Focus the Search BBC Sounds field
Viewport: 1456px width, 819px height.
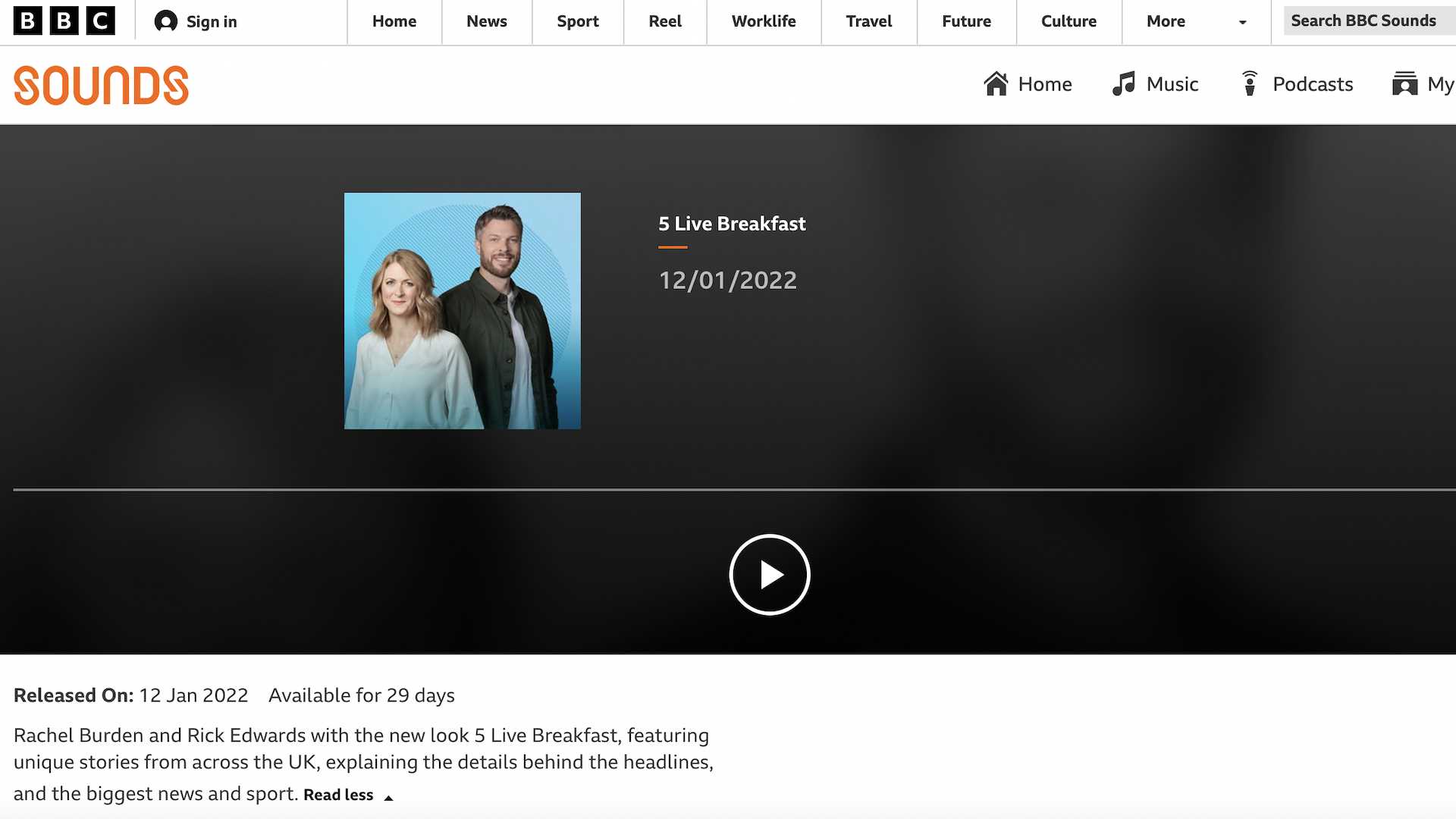pyautogui.click(x=1370, y=21)
